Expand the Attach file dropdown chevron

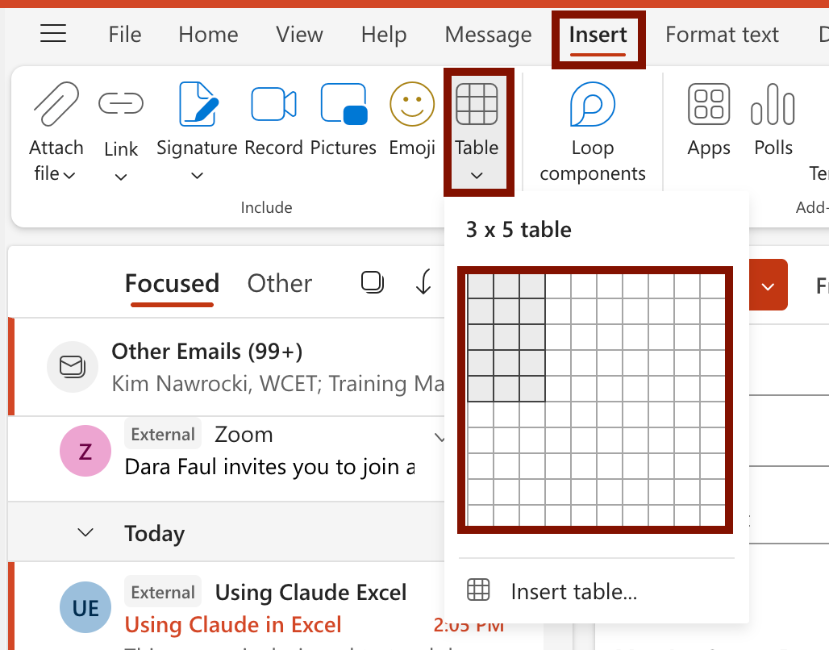[70, 173]
